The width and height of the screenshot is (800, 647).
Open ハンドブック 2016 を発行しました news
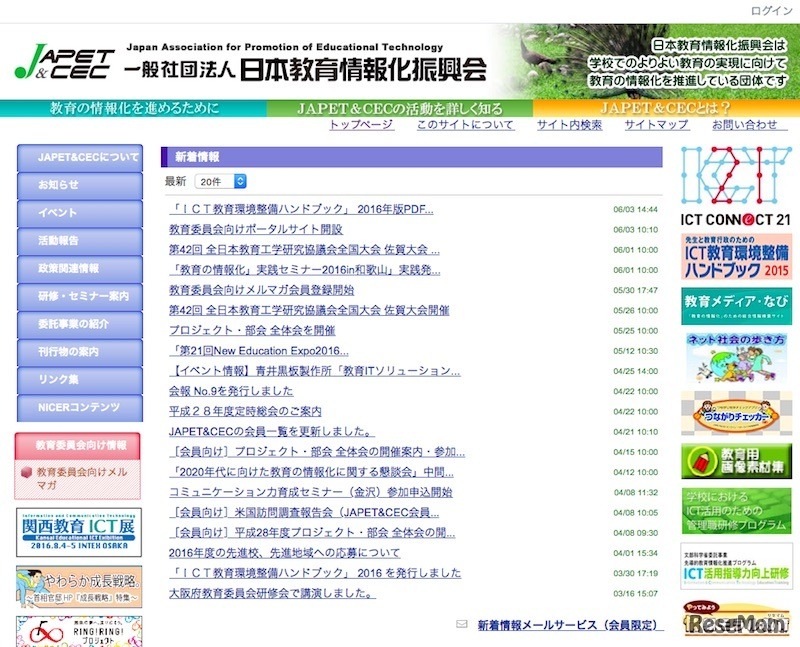click(315, 573)
